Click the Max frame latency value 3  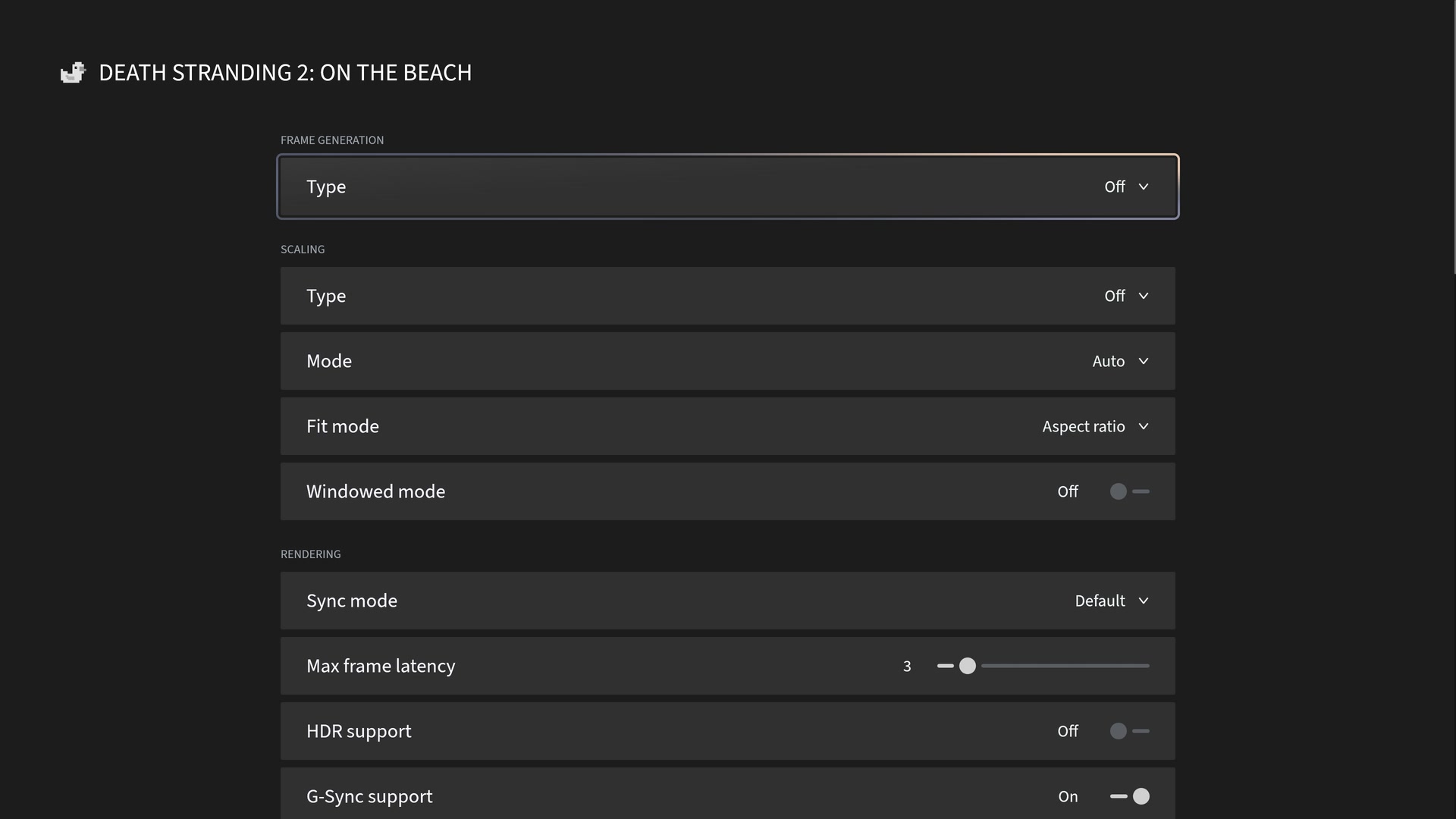[907, 666]
